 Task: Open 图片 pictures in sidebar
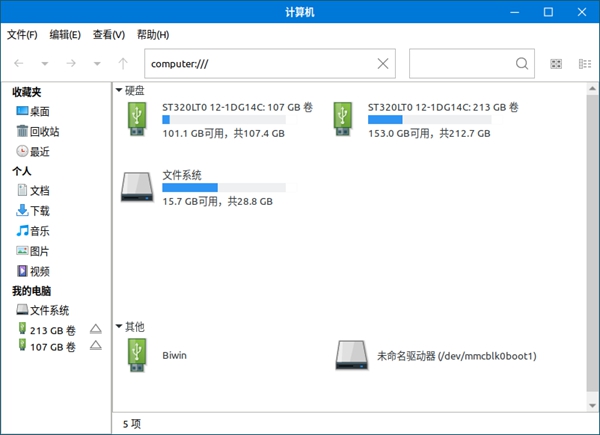click(x=33, y=251)
